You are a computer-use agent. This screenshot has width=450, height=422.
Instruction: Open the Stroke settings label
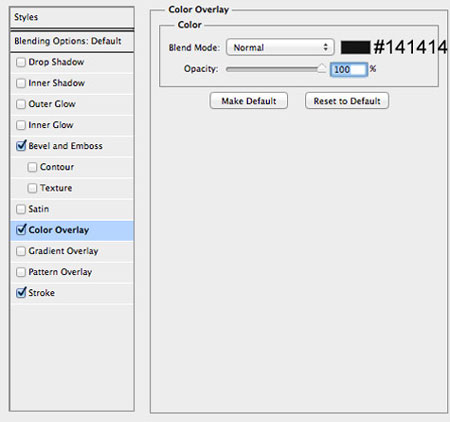42,293
